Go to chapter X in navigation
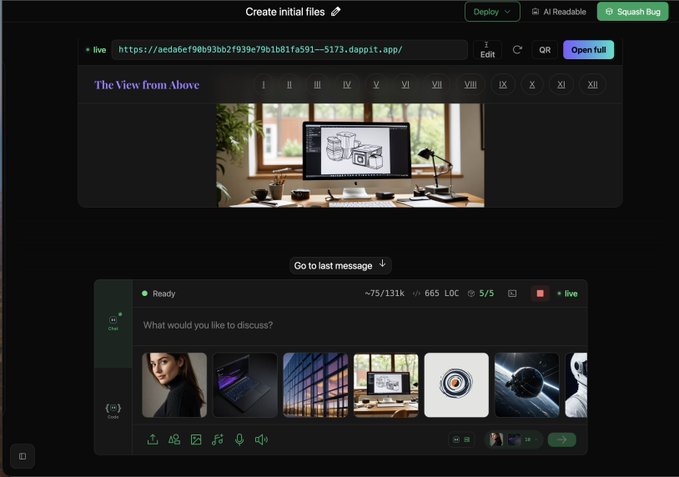This screenshot has width=679, height=477. 532,84
